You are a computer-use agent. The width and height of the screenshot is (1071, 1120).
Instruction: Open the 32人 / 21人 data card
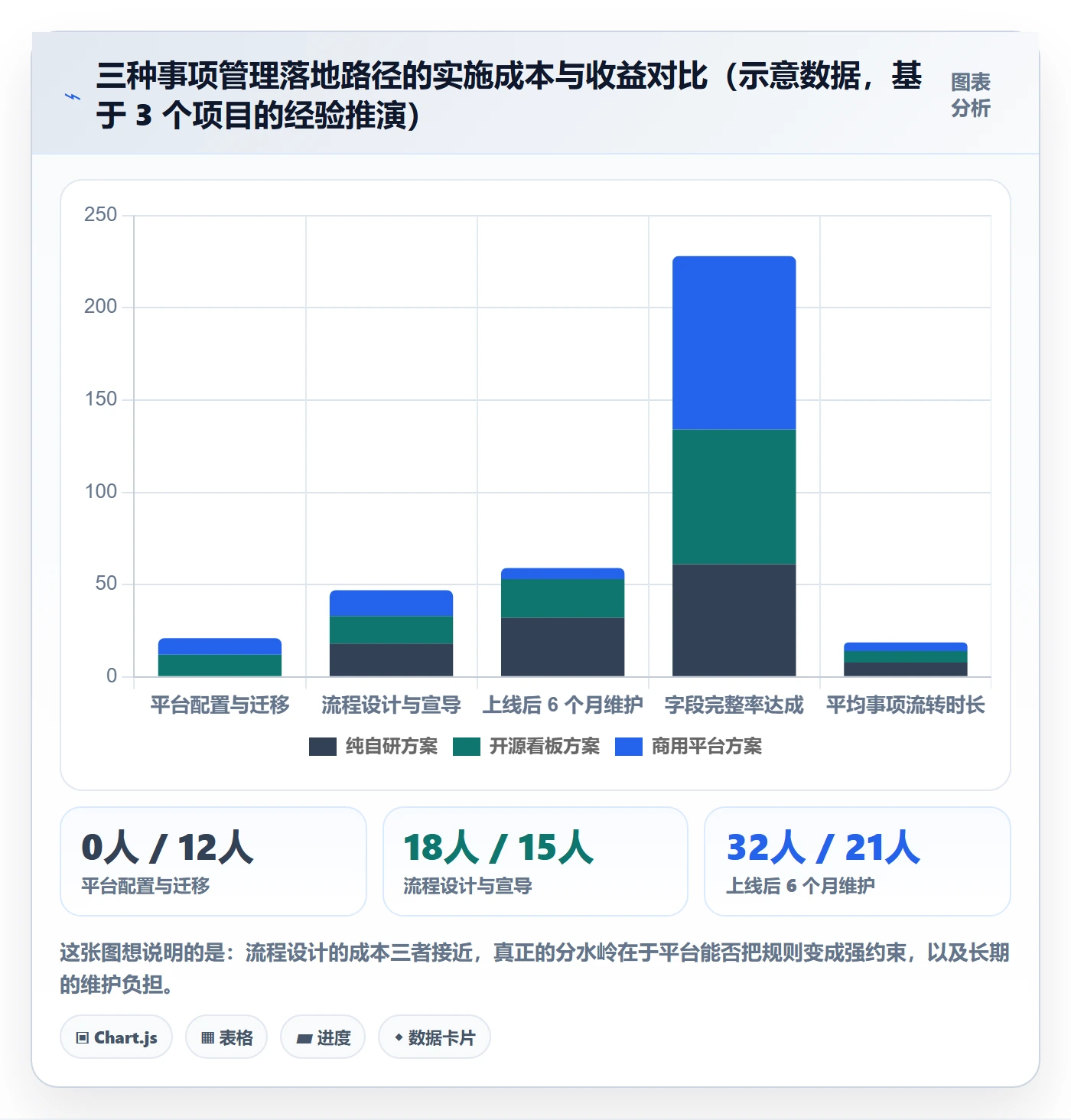pos(858,861)
